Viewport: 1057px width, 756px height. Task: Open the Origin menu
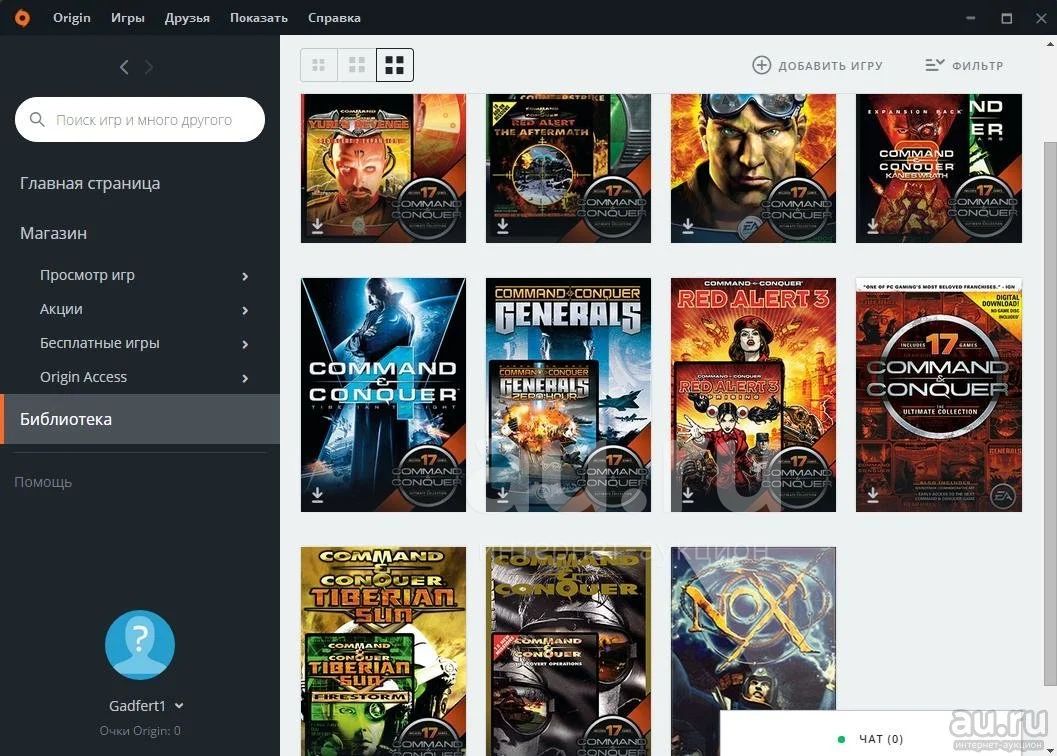(x=71, y=18)
